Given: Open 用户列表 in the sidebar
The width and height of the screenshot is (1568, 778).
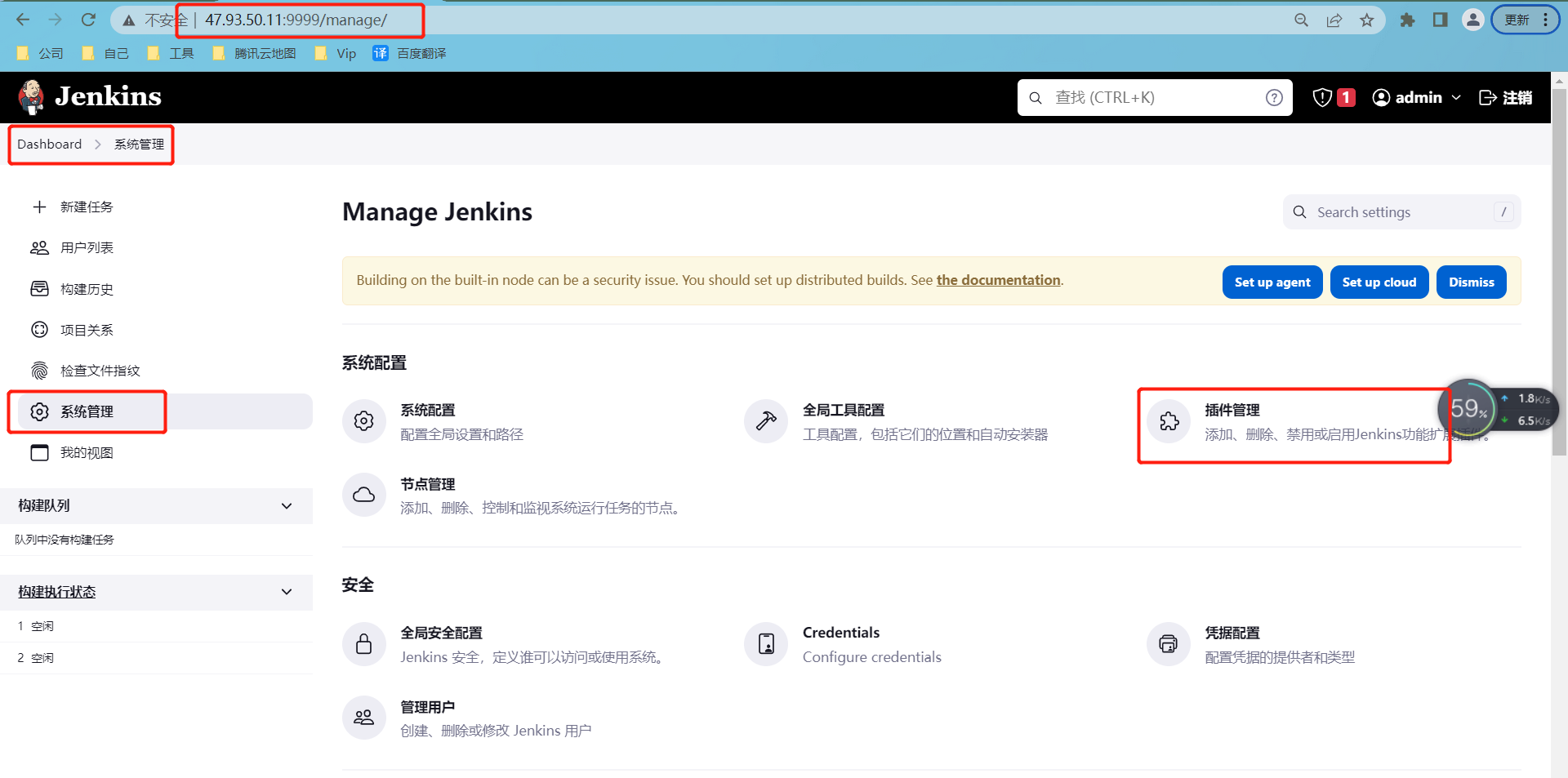Looking at the screenshot, I should coord(86,248).
